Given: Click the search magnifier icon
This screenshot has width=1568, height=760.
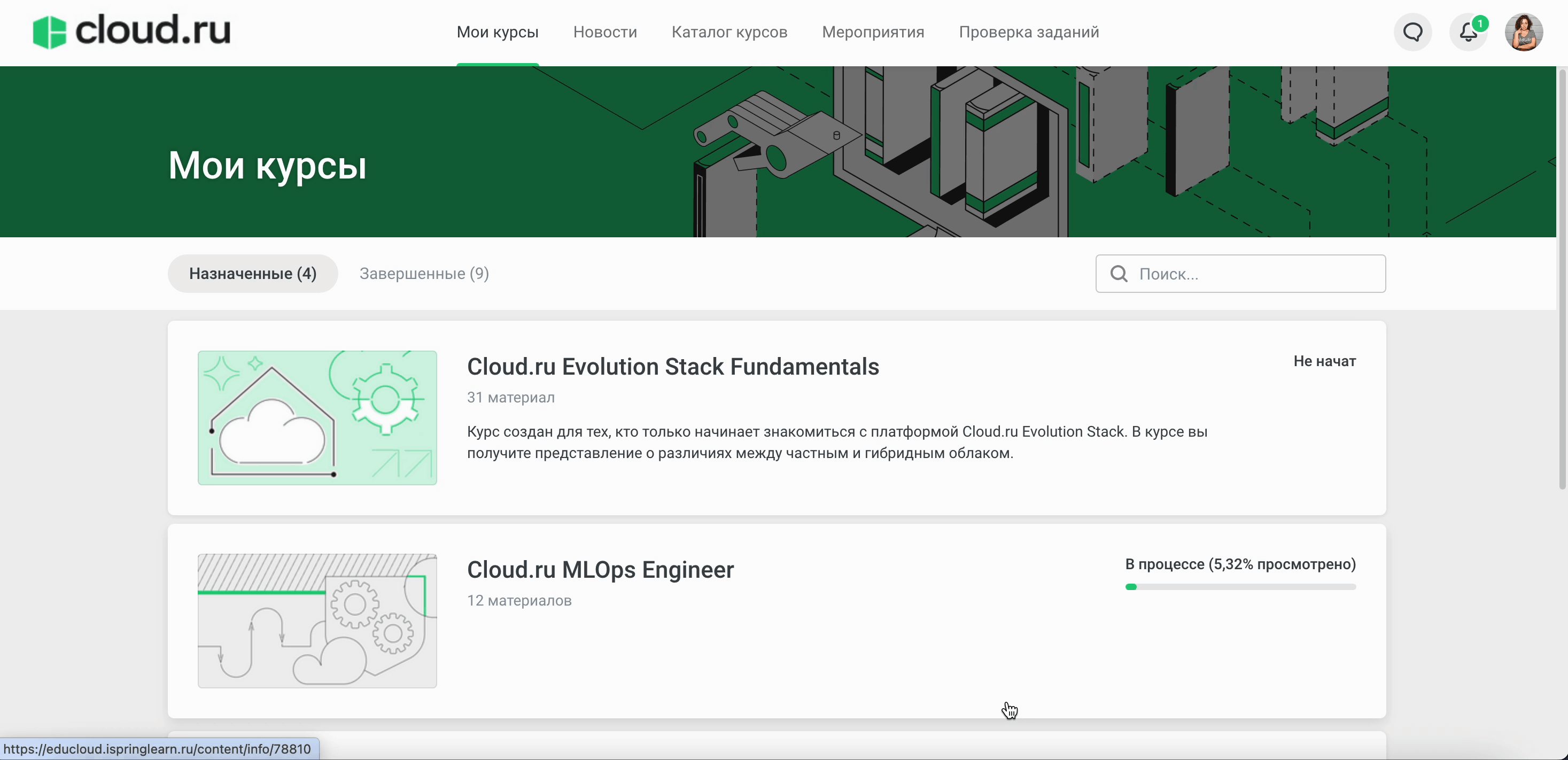Looking at the screenshot, I should coord(1118,274).
